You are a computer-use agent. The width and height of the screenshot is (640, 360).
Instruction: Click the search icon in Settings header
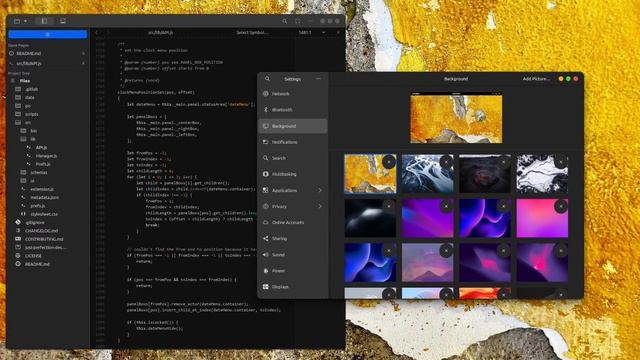(267, 79)
